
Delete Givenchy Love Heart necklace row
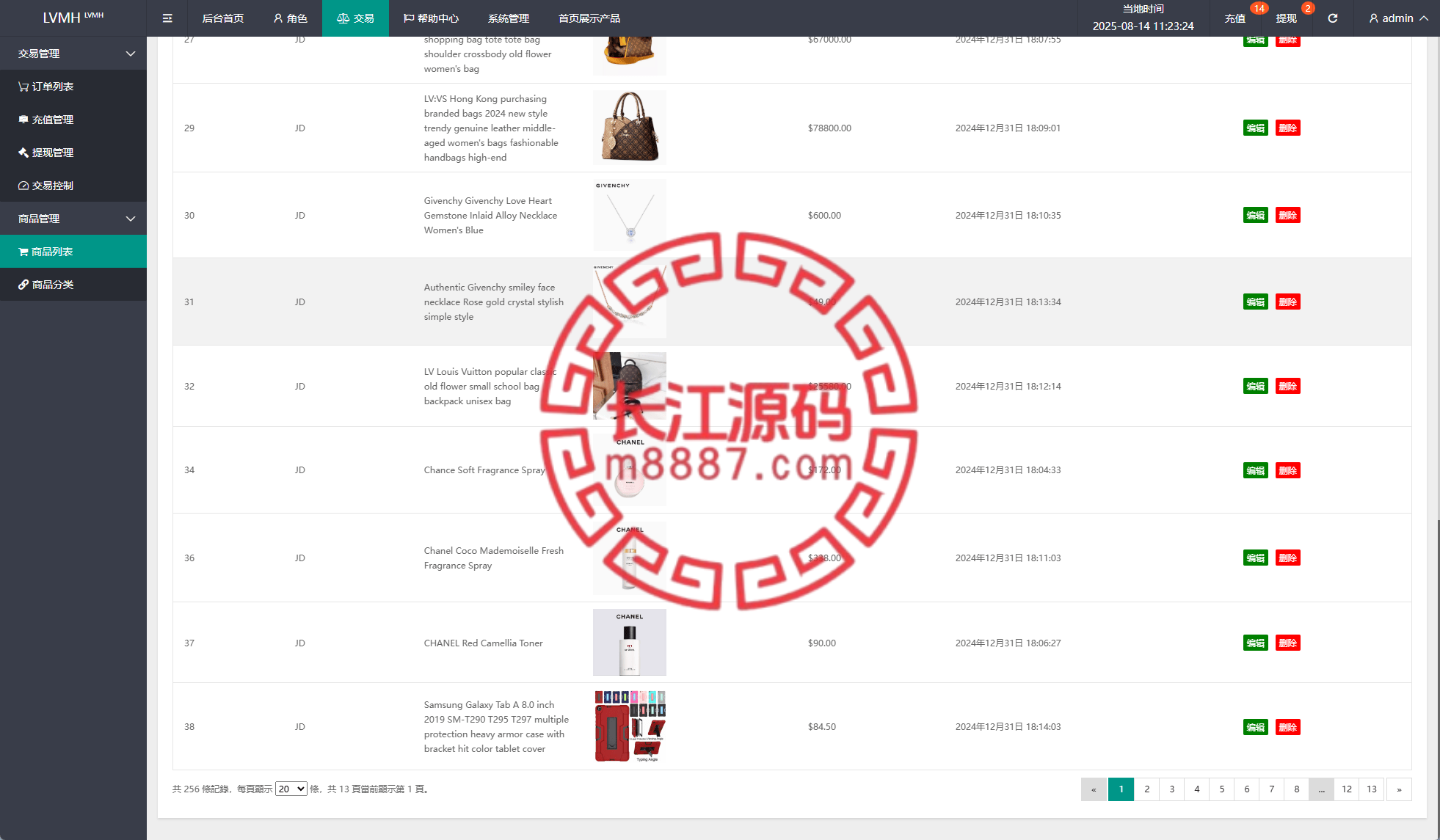pos(1288,215)
